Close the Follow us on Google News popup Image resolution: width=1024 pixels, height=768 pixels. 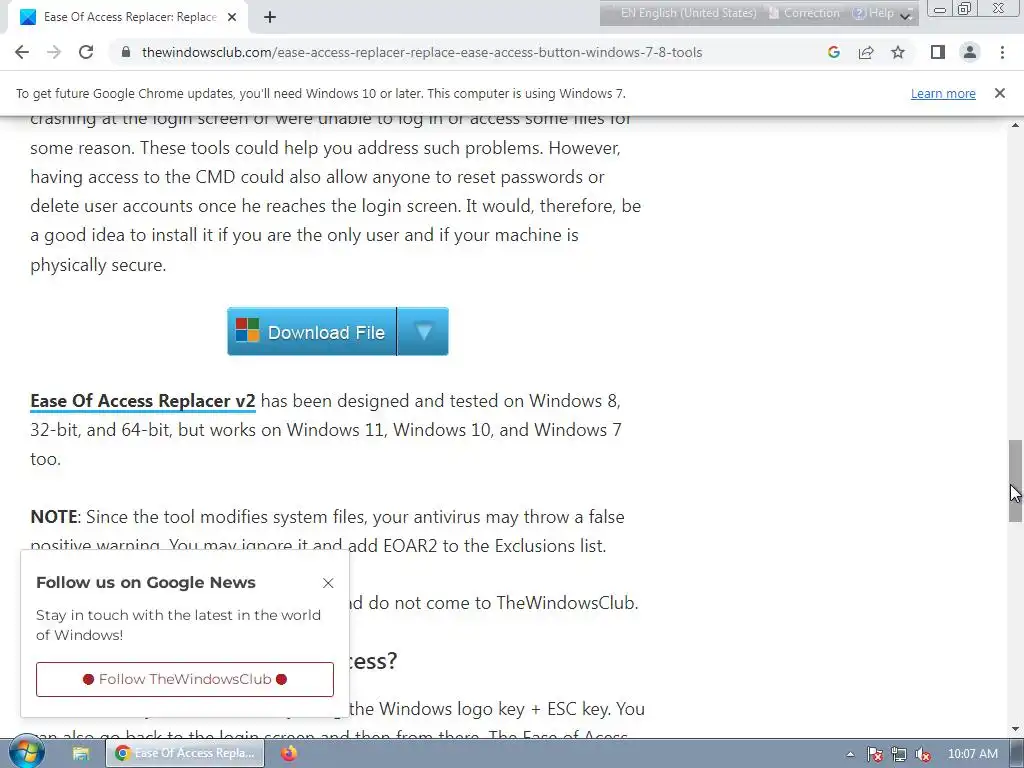pyautogui.click(x=328, y=583)
